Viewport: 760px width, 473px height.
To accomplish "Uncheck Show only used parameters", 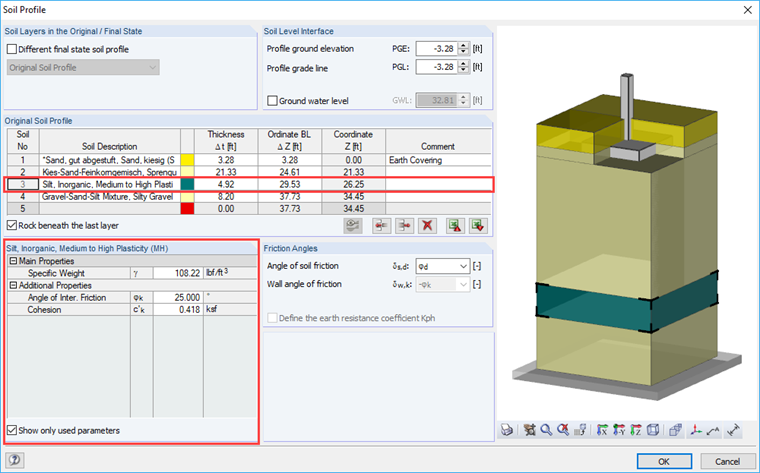I will click(12, 430).
